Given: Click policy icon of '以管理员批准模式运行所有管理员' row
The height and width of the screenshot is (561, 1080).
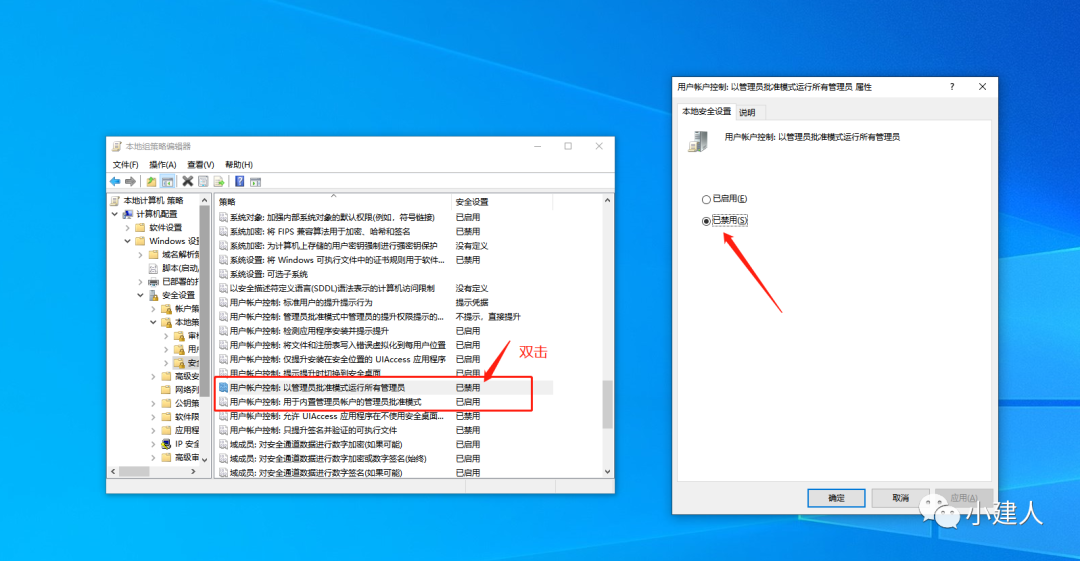Looking at the screenshot, I should [x=223, y=387].
